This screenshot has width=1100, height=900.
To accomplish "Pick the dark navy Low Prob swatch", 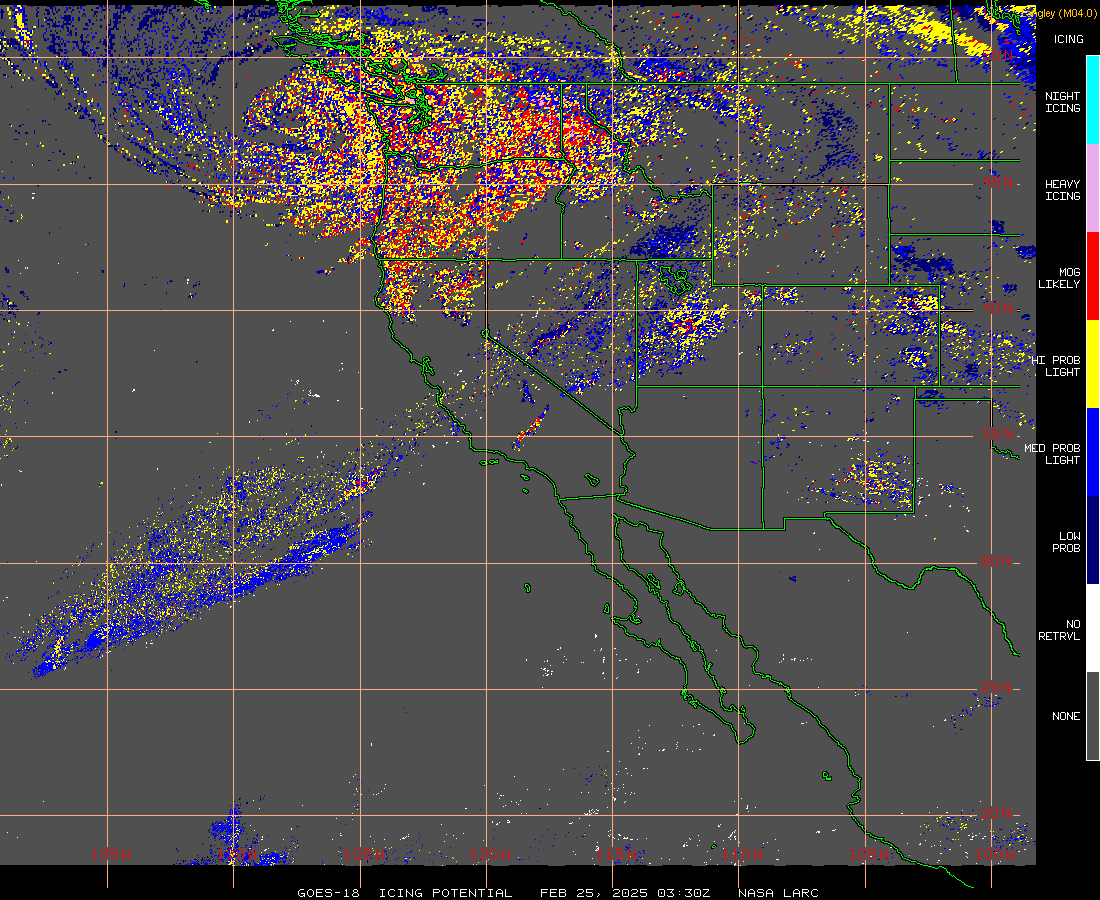I will [x=1093, y=540].
